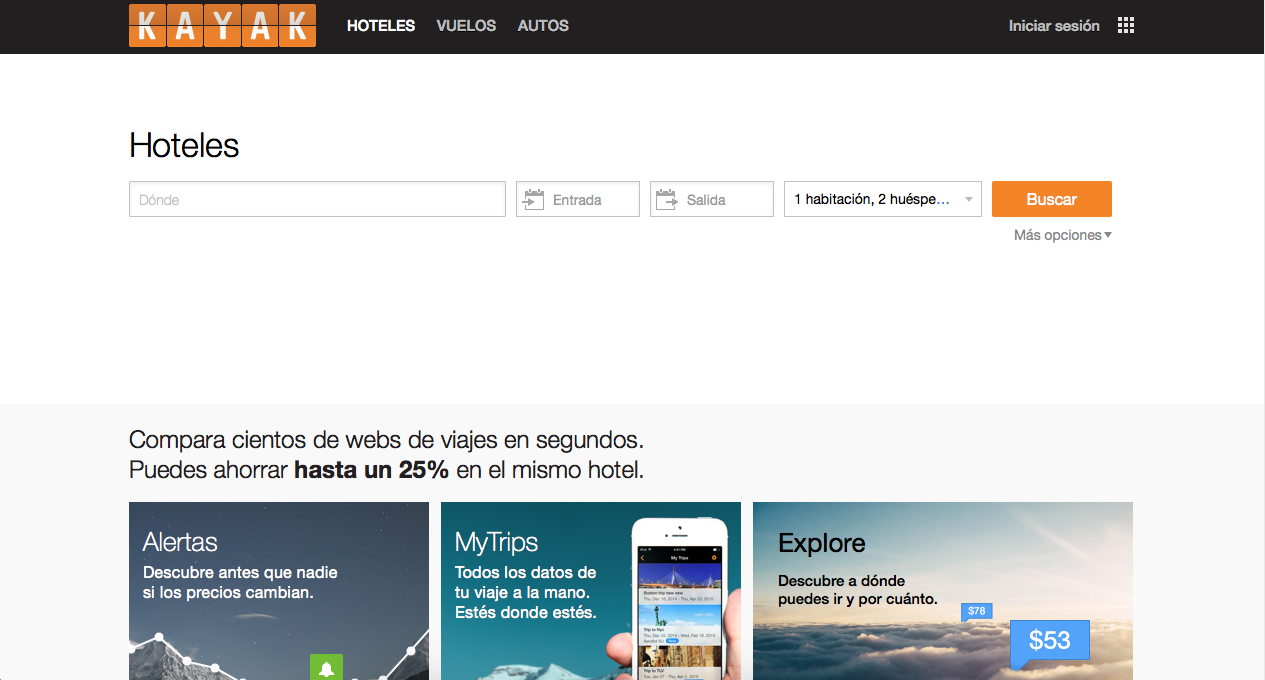Click the phone image in MyTrips
The image size is (1265, 680).
point(680,600)
